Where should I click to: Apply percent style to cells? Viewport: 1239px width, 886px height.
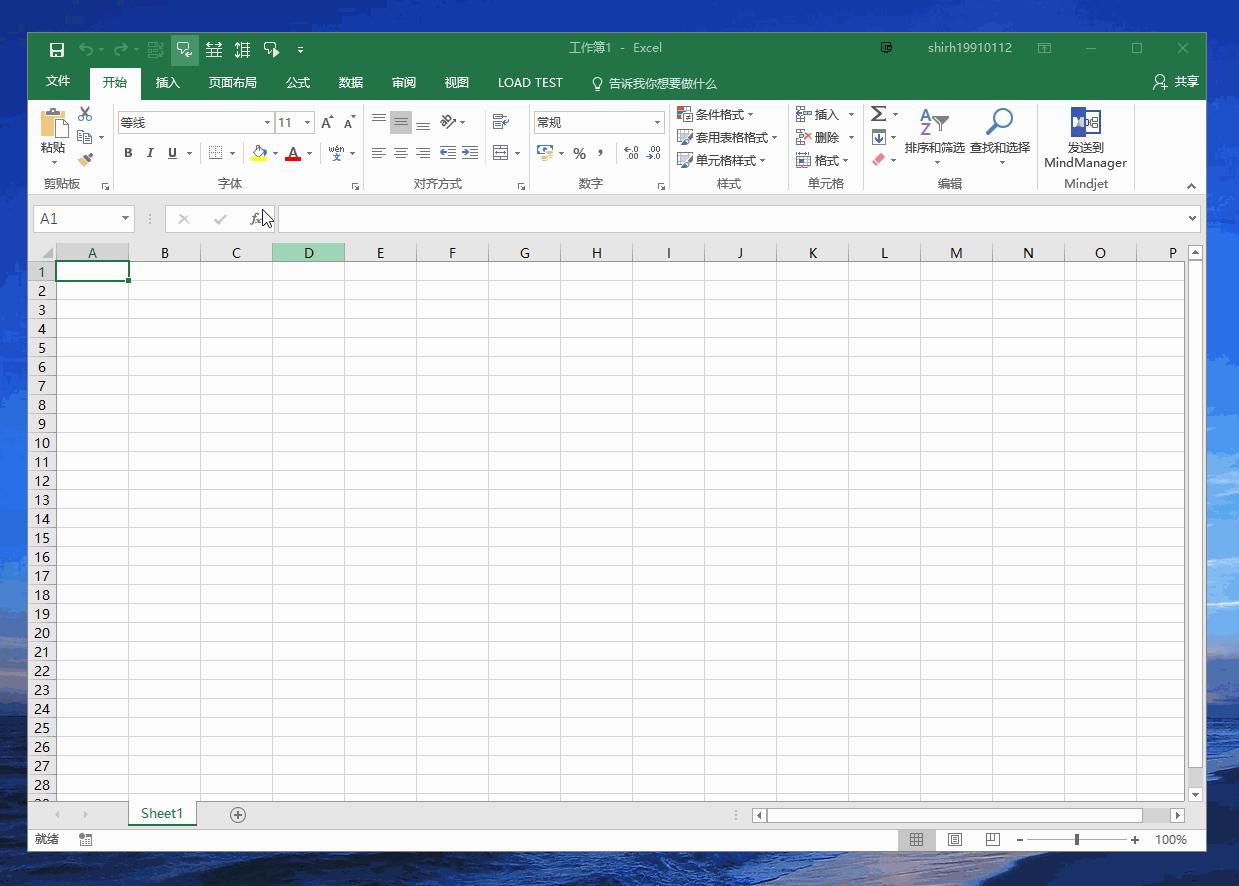pos(579,153)
